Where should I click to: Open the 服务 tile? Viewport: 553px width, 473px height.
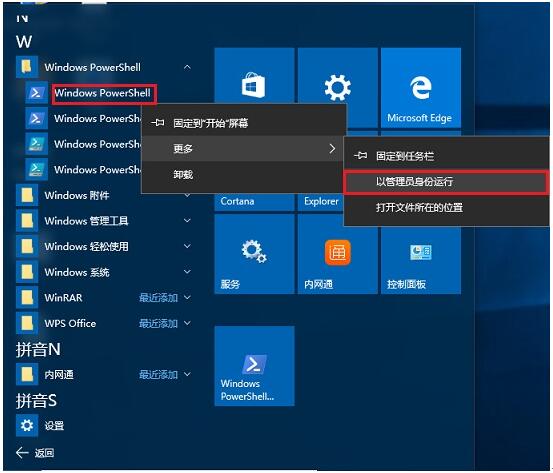[254, 254]
